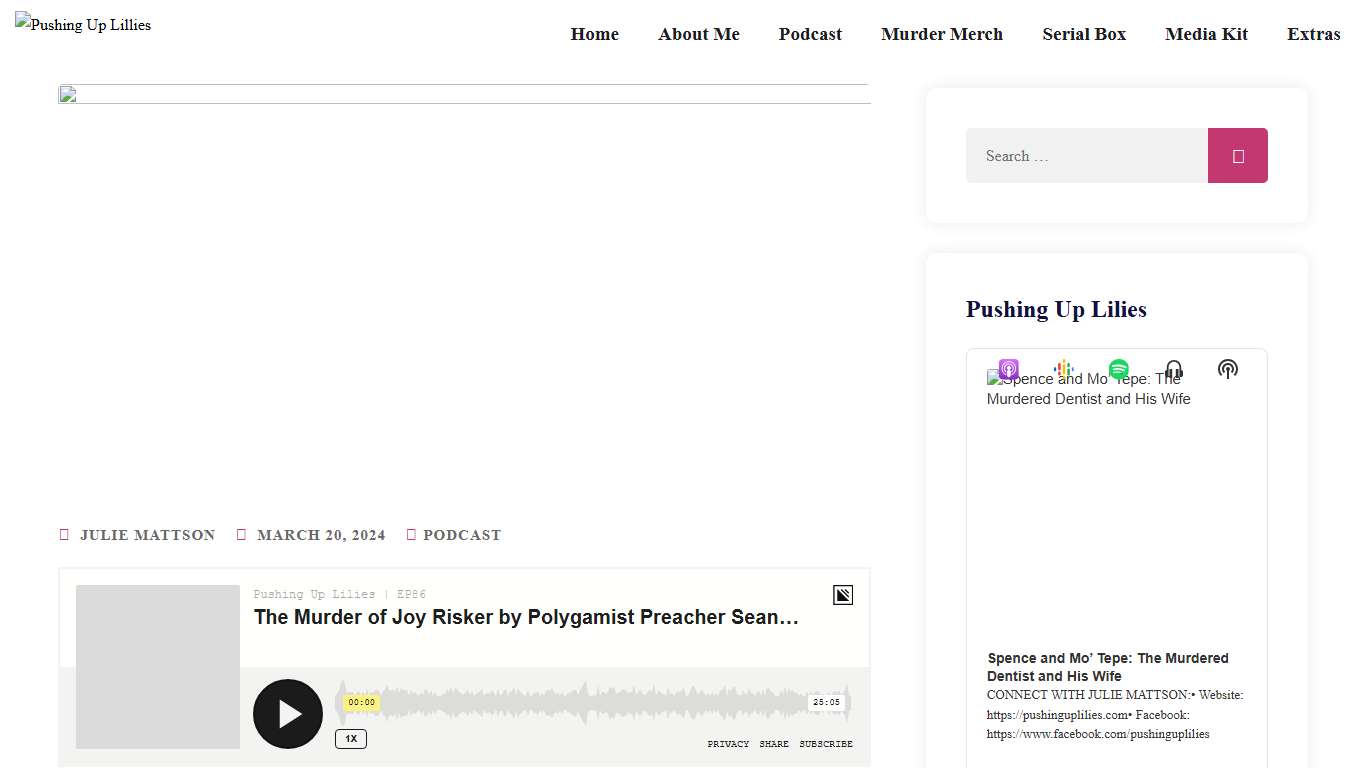1366x768 pixels.
Task: Click the Pushing Up Lillies logo
Action: 83,24
